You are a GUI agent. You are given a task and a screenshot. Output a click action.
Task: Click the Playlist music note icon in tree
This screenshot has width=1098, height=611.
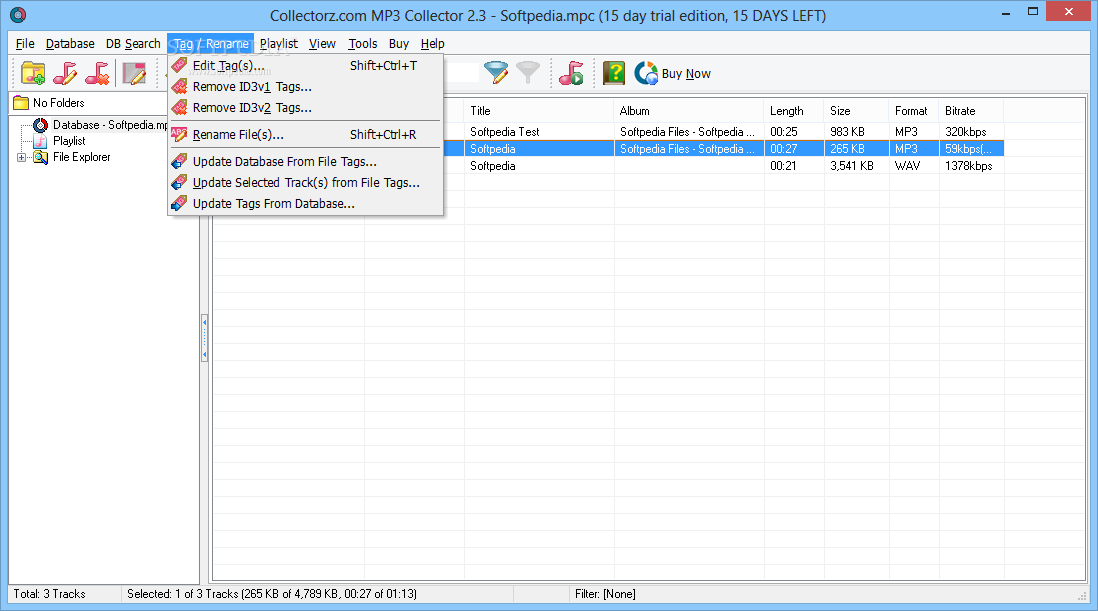pyautogui.click(x=41, y=141)
